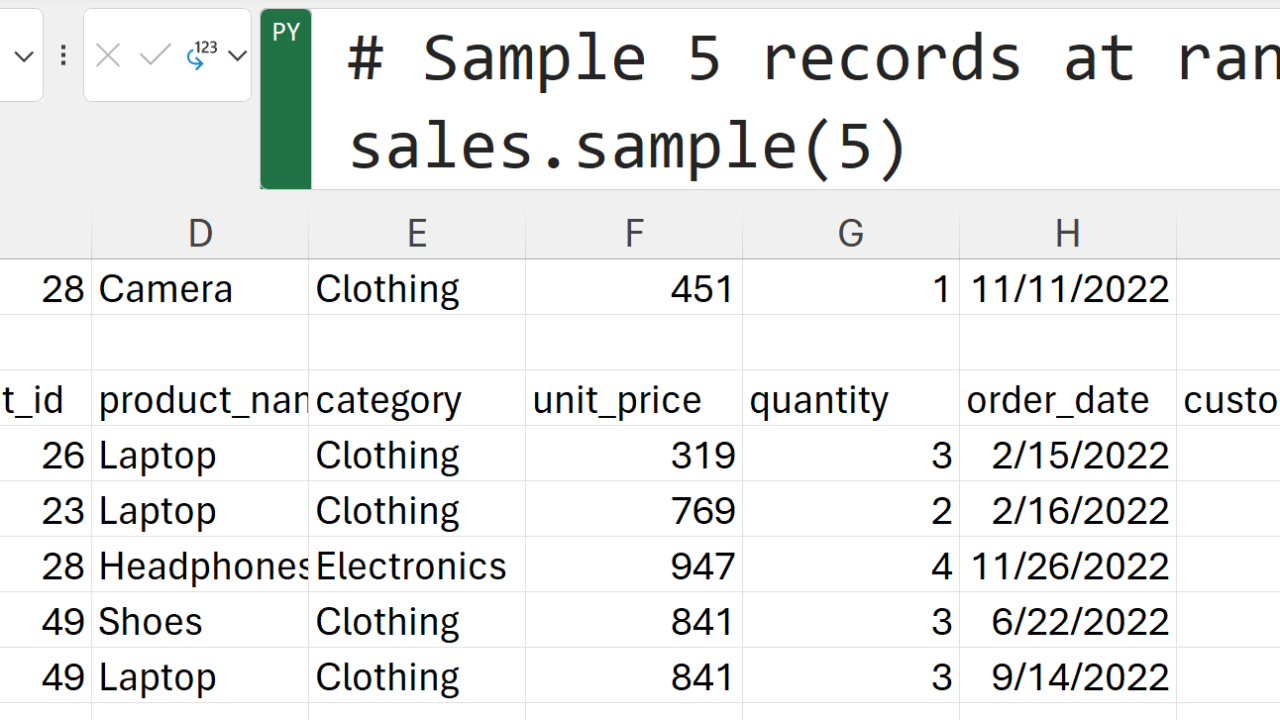Select the column G header
Image resolution: width=1280 pixels, height=720 pixels.
pyautogui.click(x=851, y=234)
